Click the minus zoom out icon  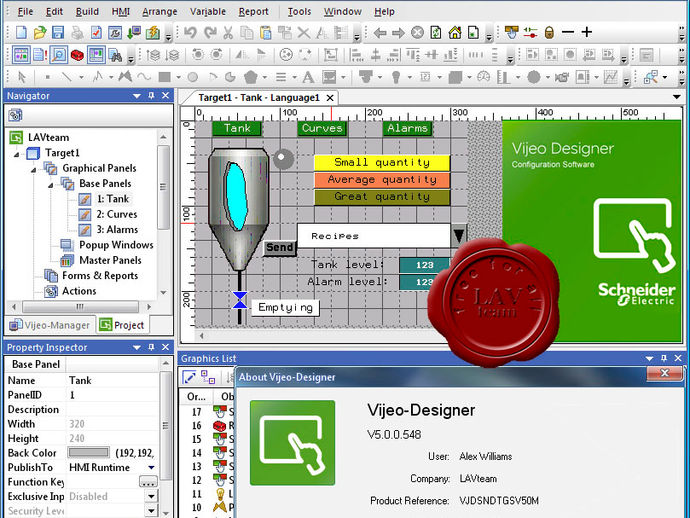click(x=568, y=32)
